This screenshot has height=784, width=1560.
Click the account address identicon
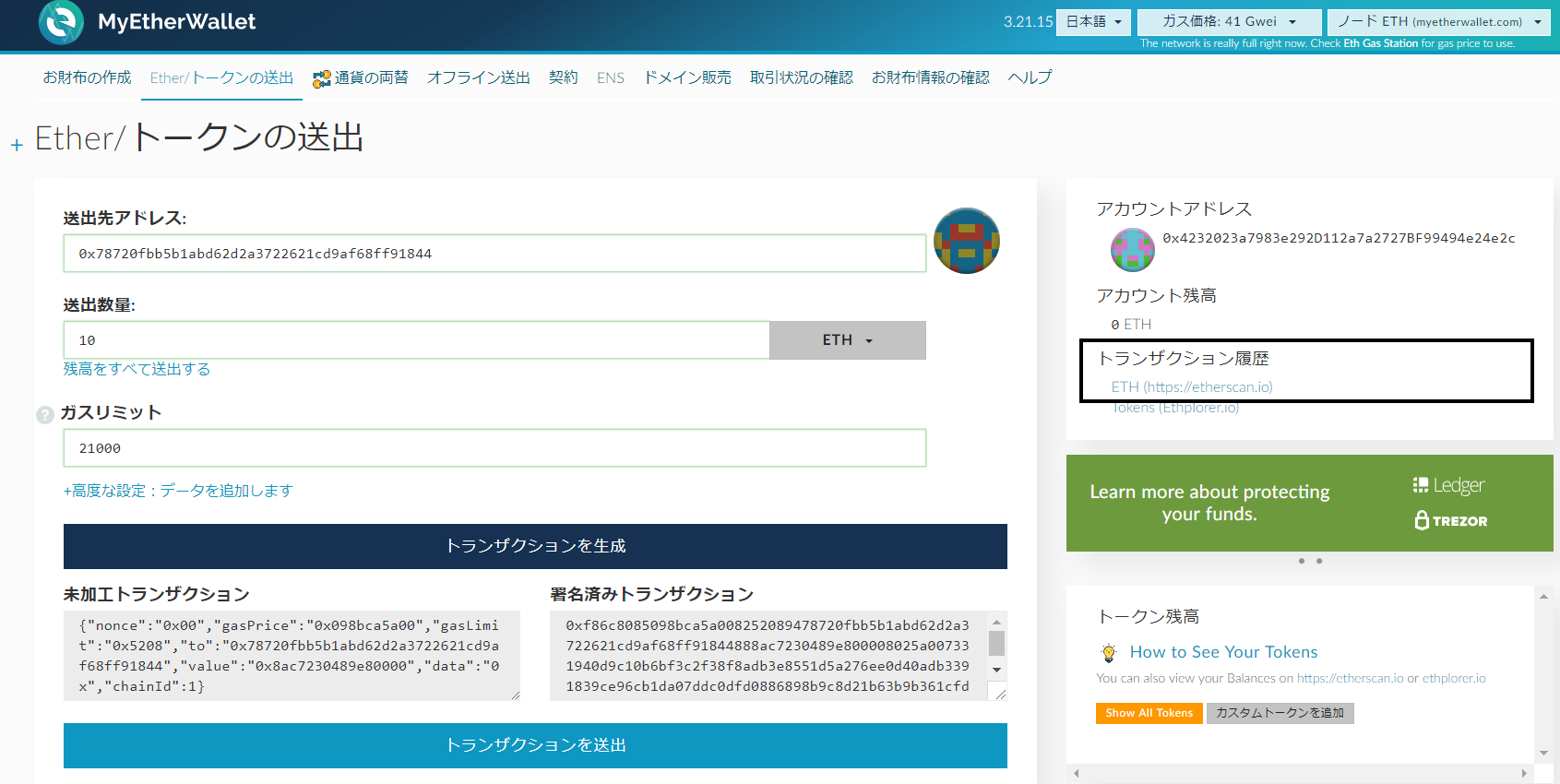[x=1133, y=249]
